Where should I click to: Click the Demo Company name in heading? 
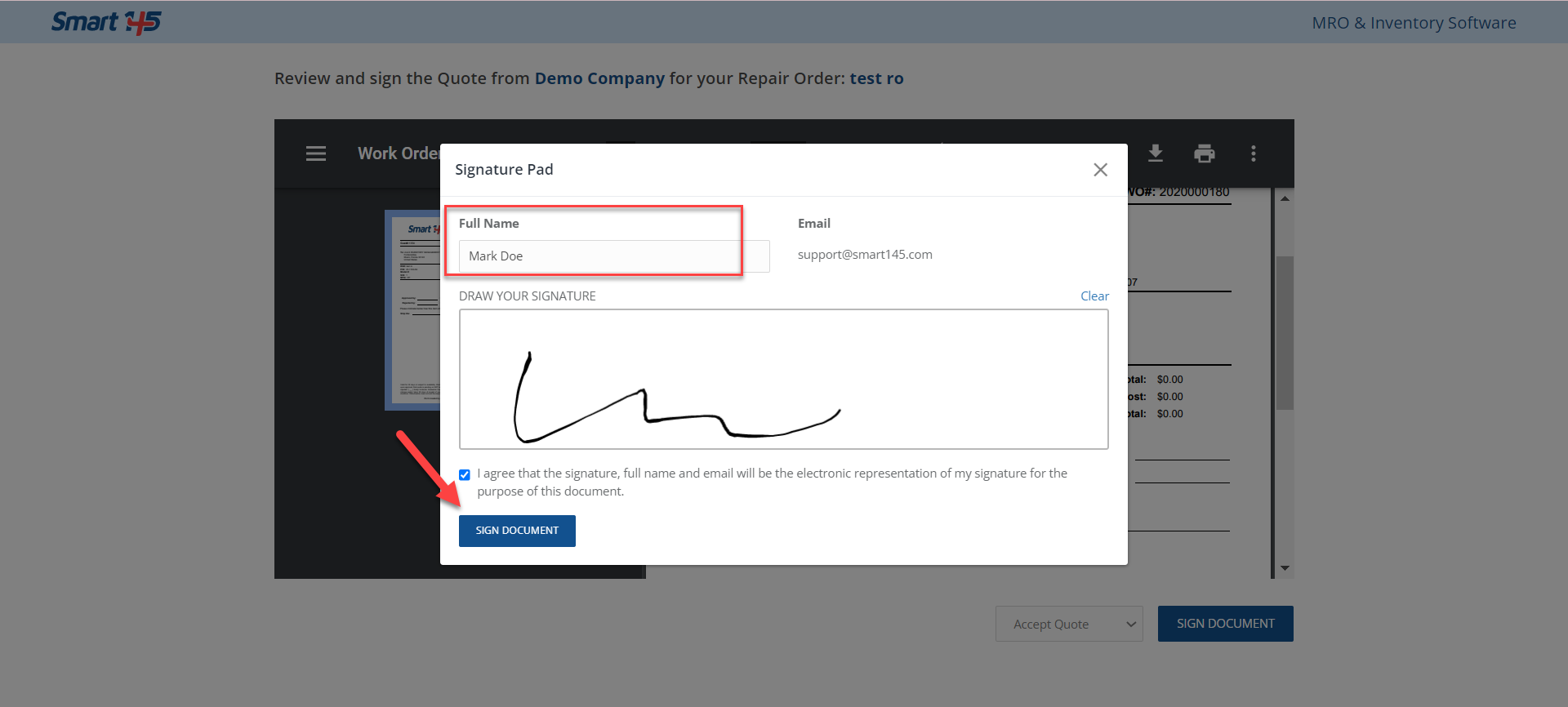[599, 78]
